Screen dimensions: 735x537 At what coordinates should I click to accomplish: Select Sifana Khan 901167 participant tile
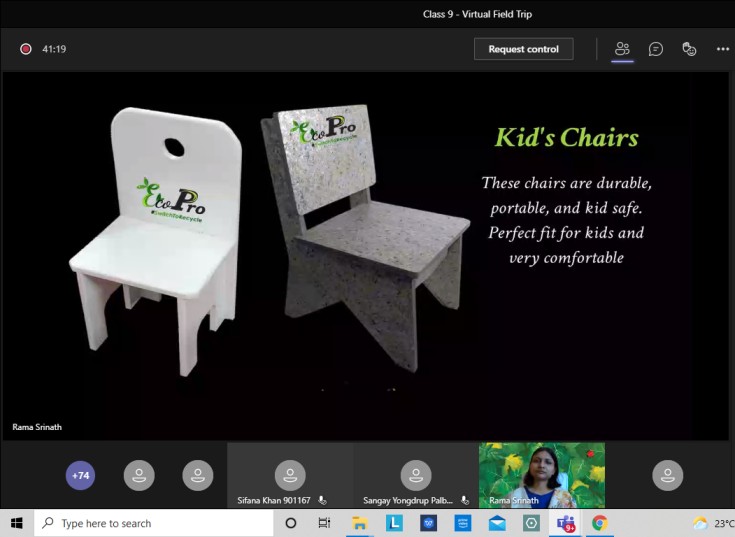tap(290, 476)
